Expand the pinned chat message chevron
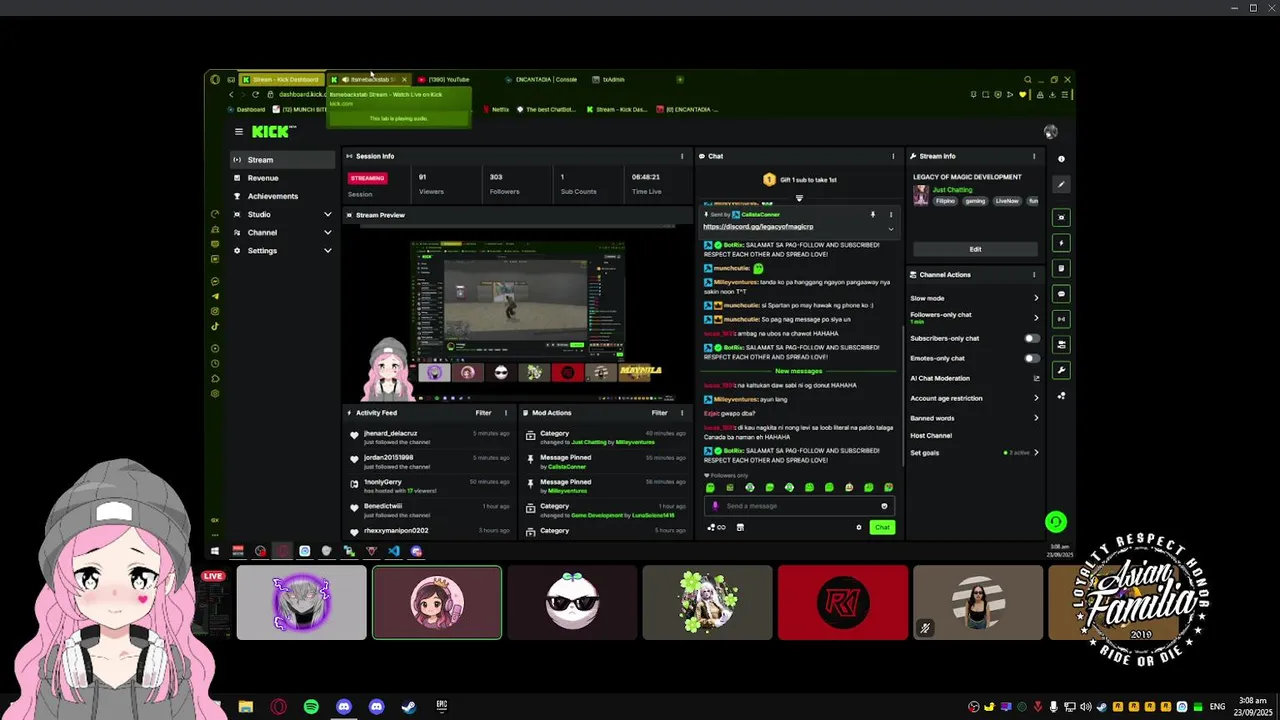The height and width of the screenshot is (720, 1280). [x=891, y=228]
